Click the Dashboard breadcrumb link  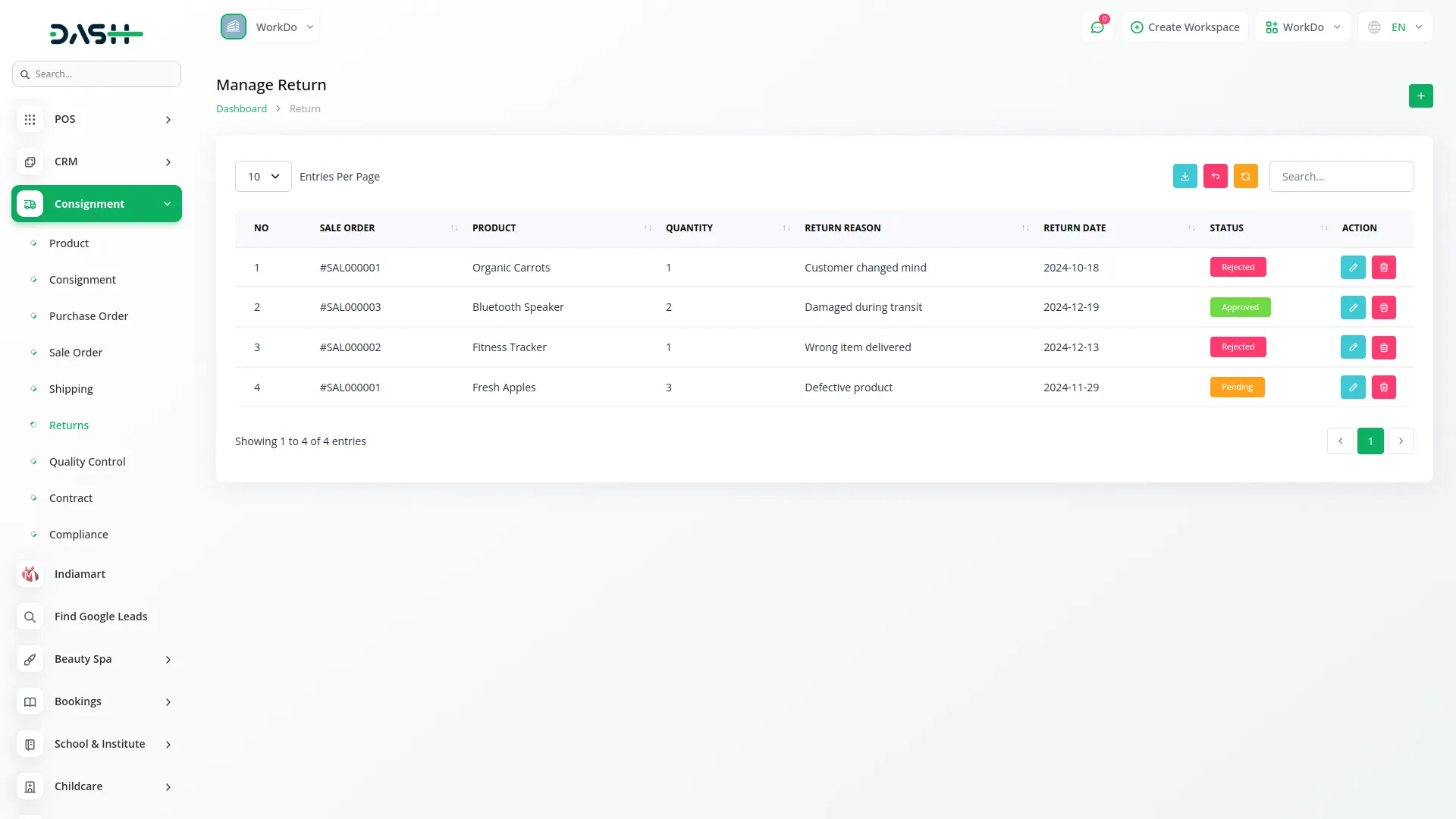[x=241, y=108]
